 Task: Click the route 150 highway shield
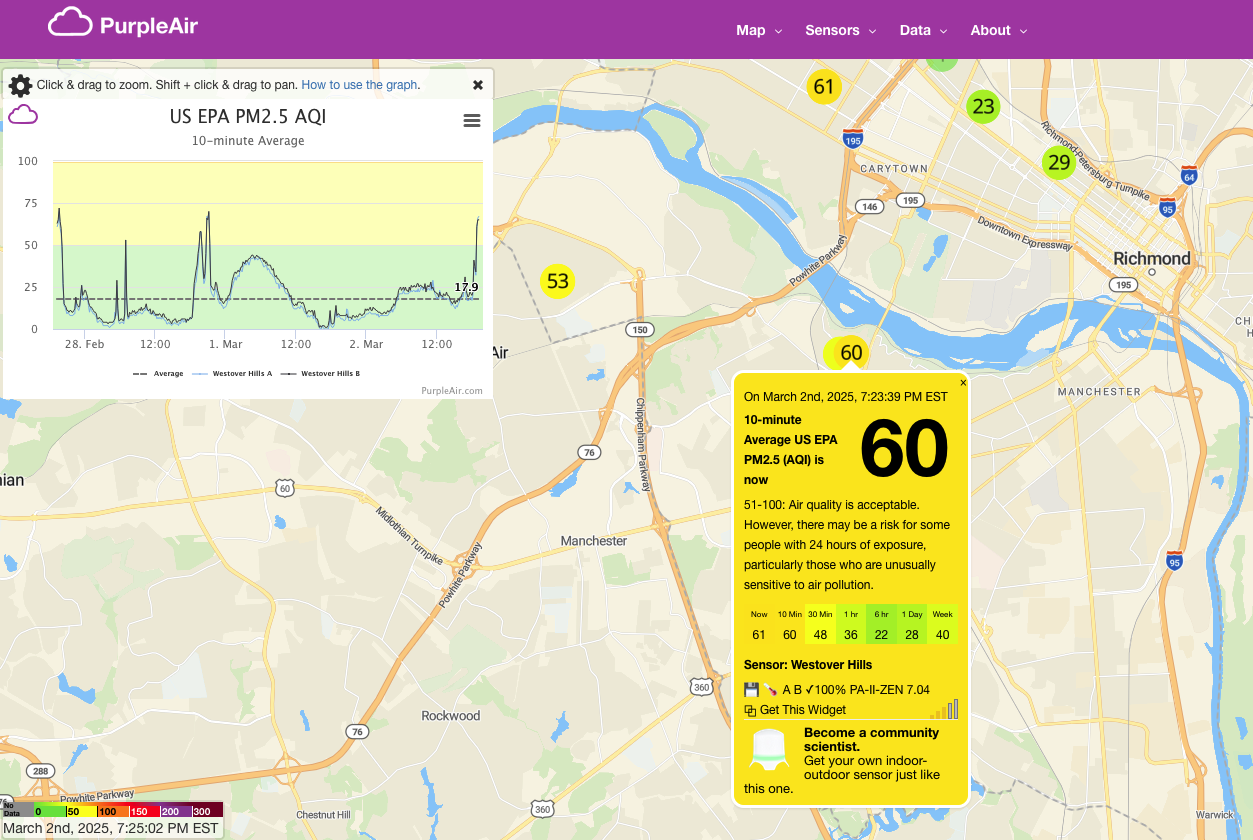[640, 330]
